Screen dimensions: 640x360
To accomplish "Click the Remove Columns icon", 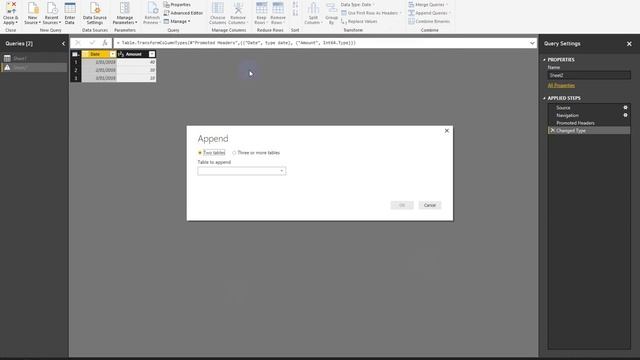I will (238, 8).
